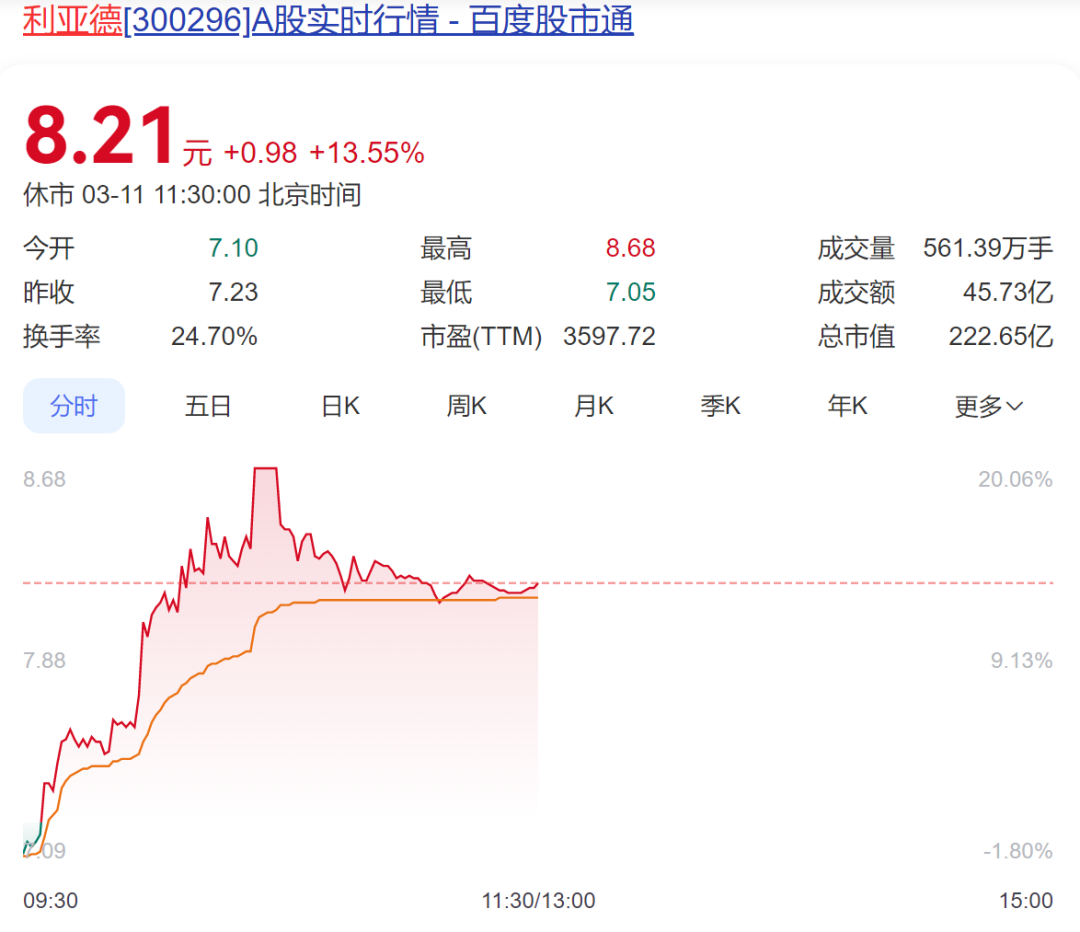Click the timestamp 休市 03-11 11:30:00 北京时间
1080x932 pixels.
192,195
